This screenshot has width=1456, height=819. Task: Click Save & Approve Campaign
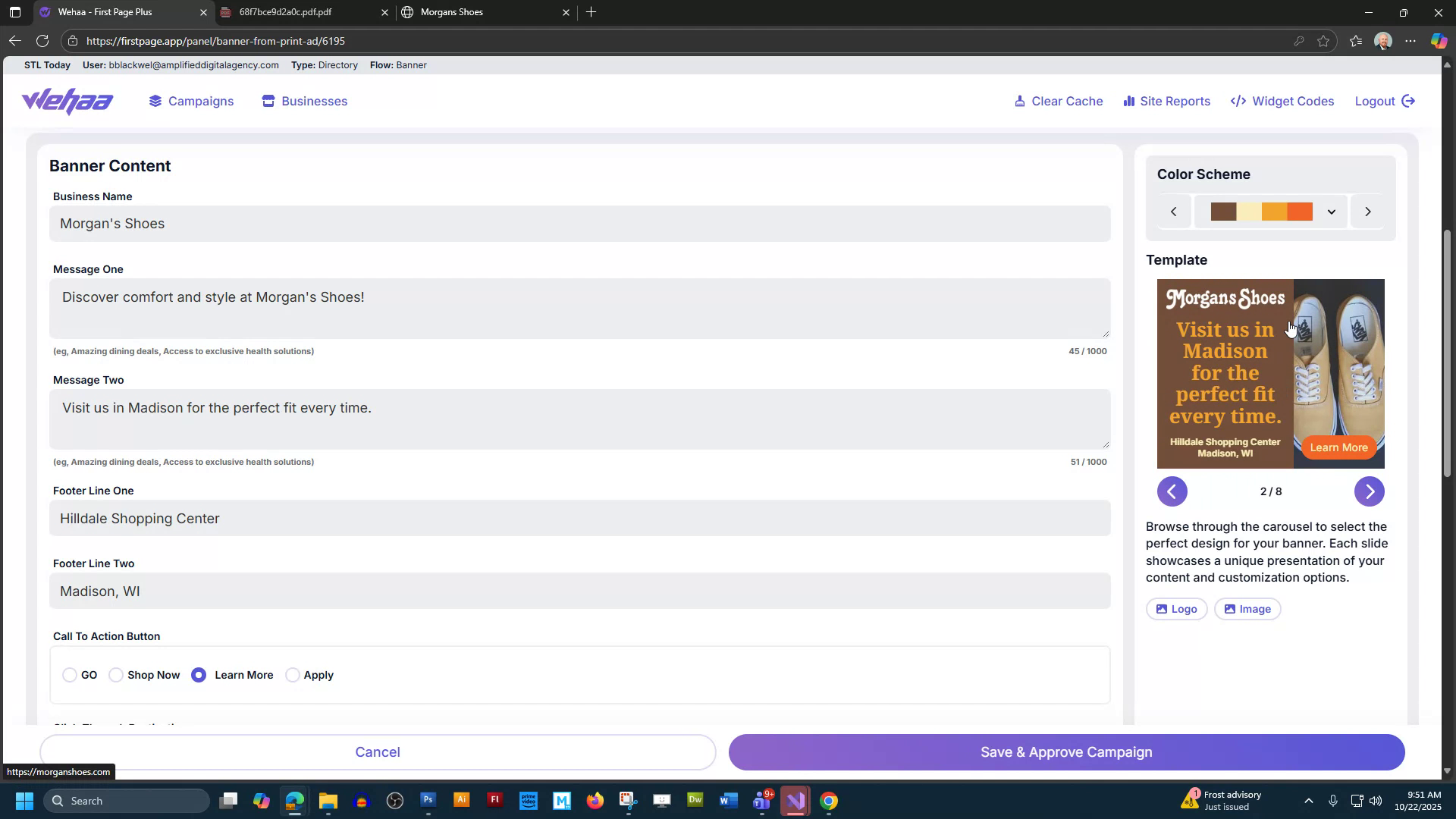tap(1065, 752)
